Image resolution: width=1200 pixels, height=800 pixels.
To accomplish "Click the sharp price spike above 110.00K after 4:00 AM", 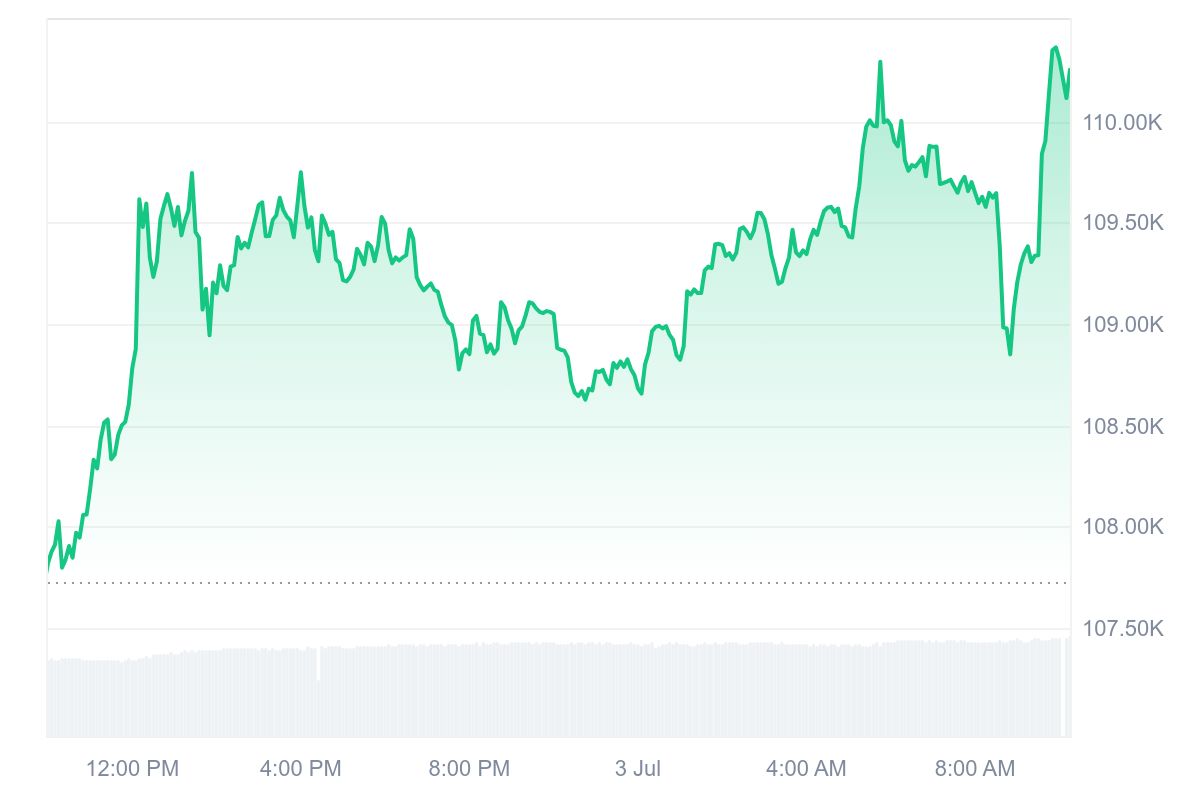I will [x=880, y=62].
